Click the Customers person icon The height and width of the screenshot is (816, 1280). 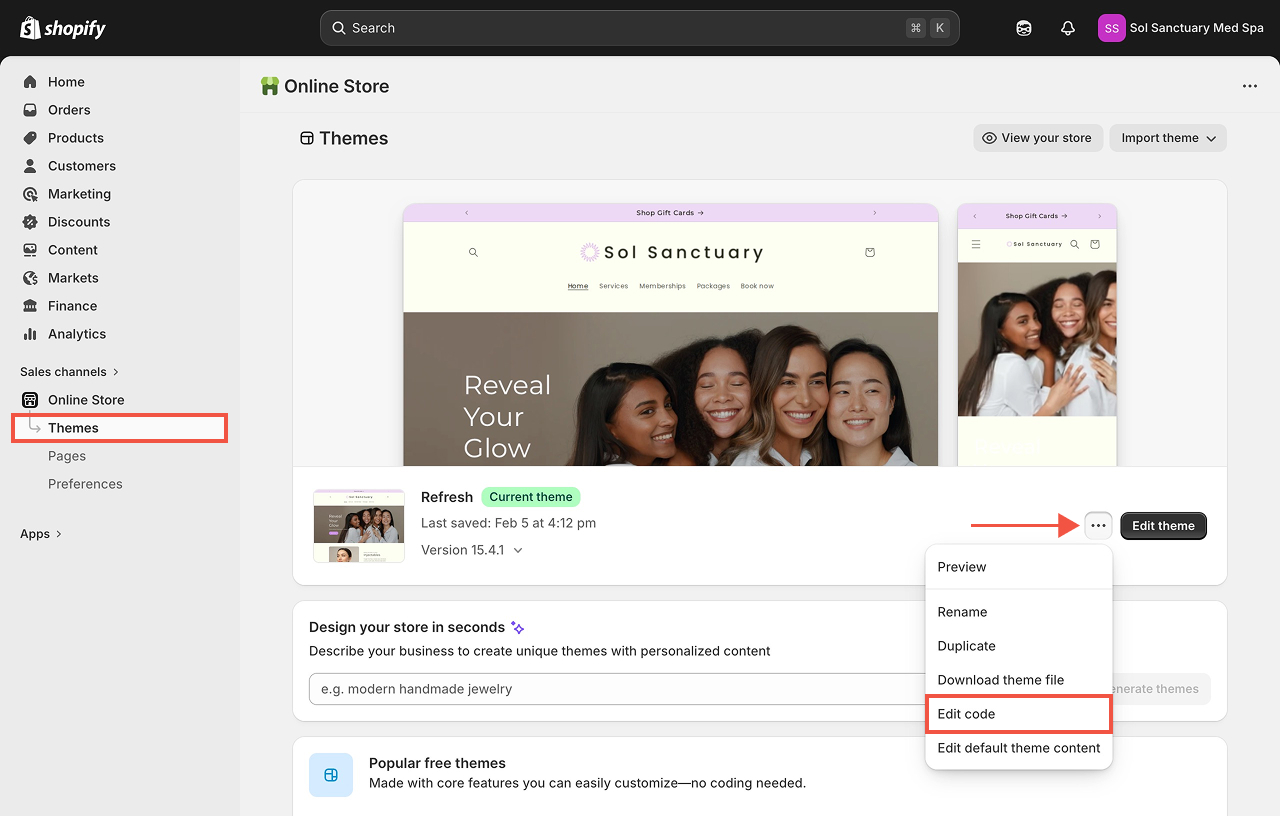(30, 166)
